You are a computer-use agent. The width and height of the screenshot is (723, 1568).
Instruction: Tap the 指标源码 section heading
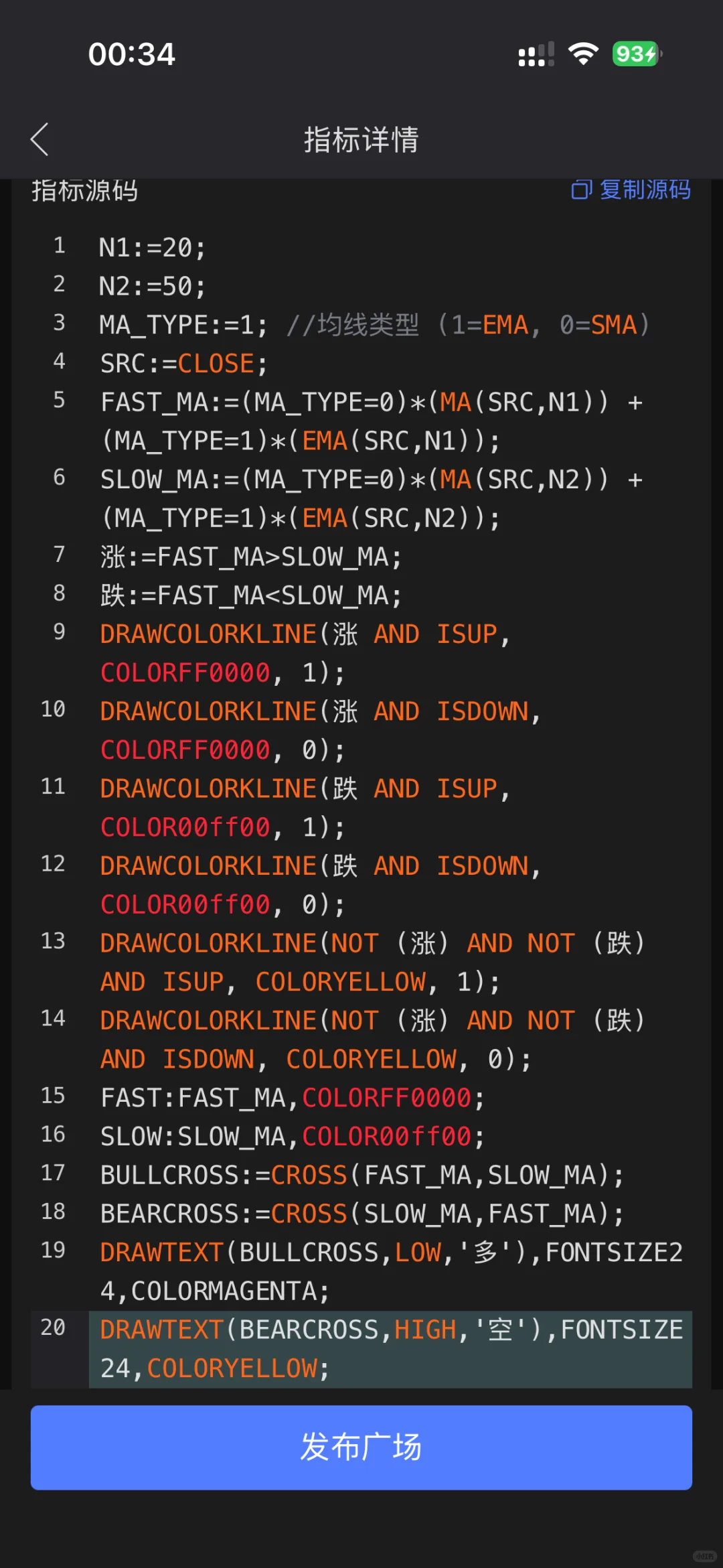coord(85,191)
